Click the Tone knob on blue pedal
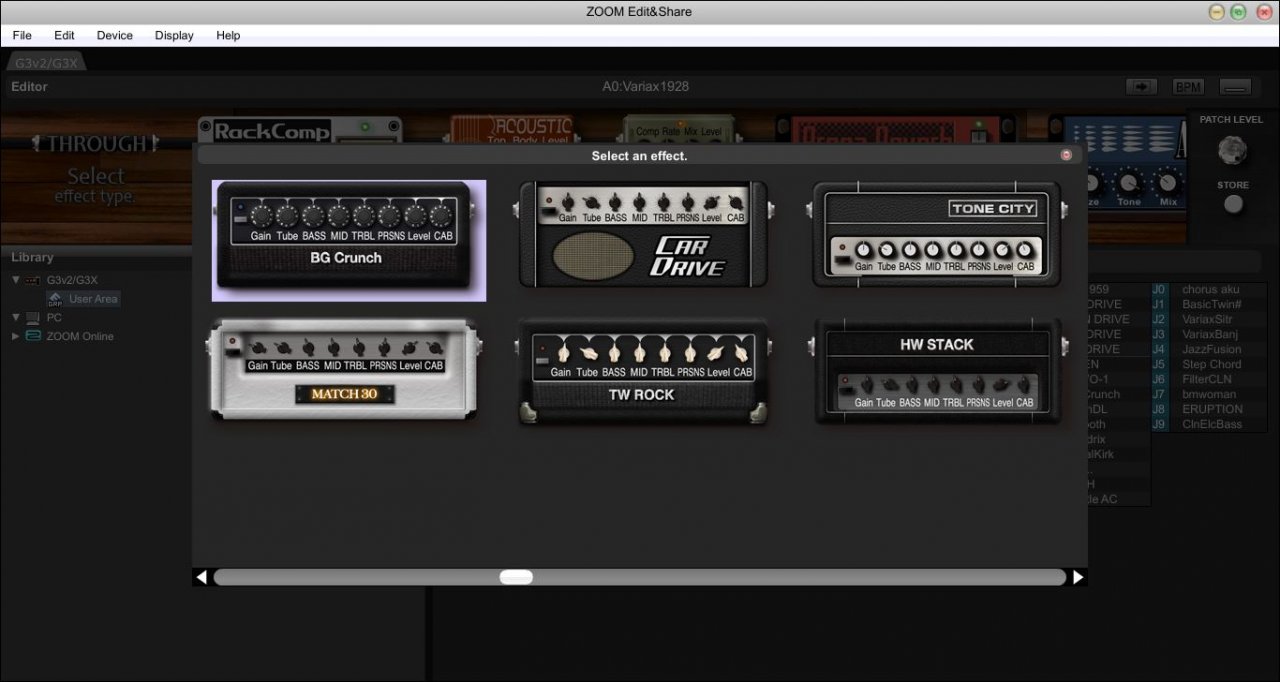 click(x=1128, y=183)
